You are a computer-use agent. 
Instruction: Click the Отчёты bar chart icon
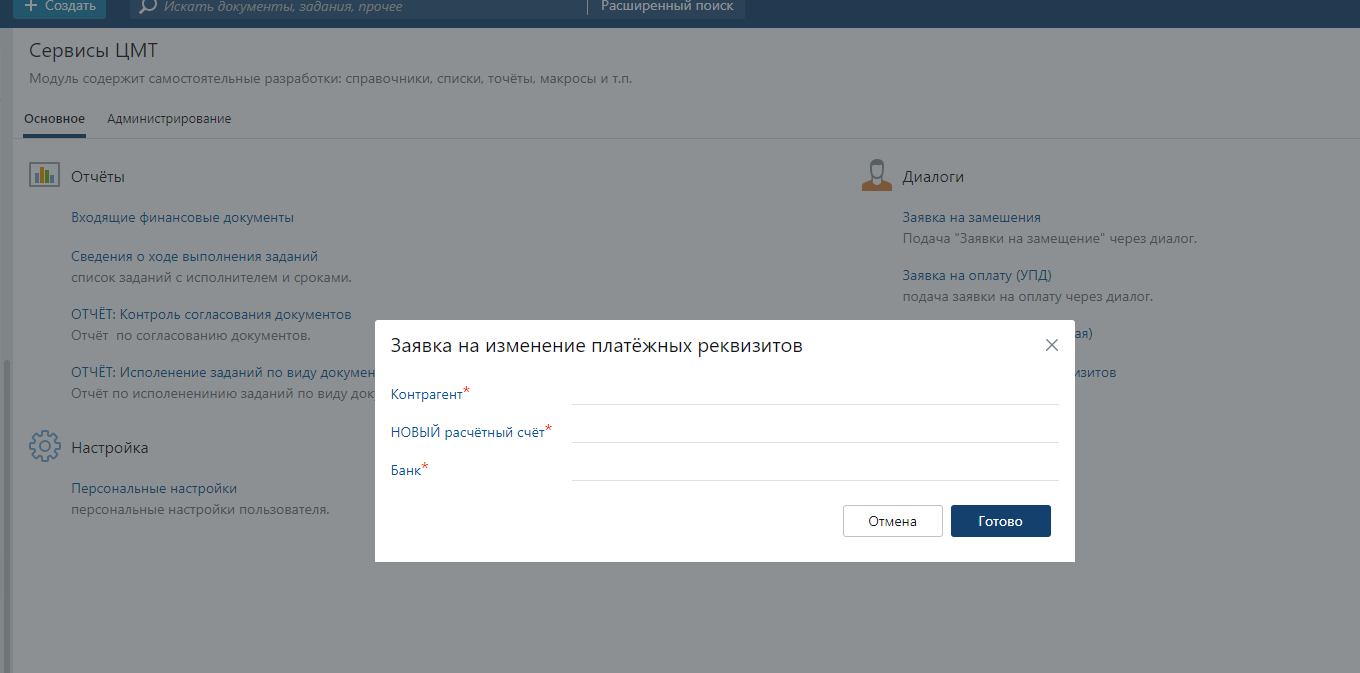[44, 175]
